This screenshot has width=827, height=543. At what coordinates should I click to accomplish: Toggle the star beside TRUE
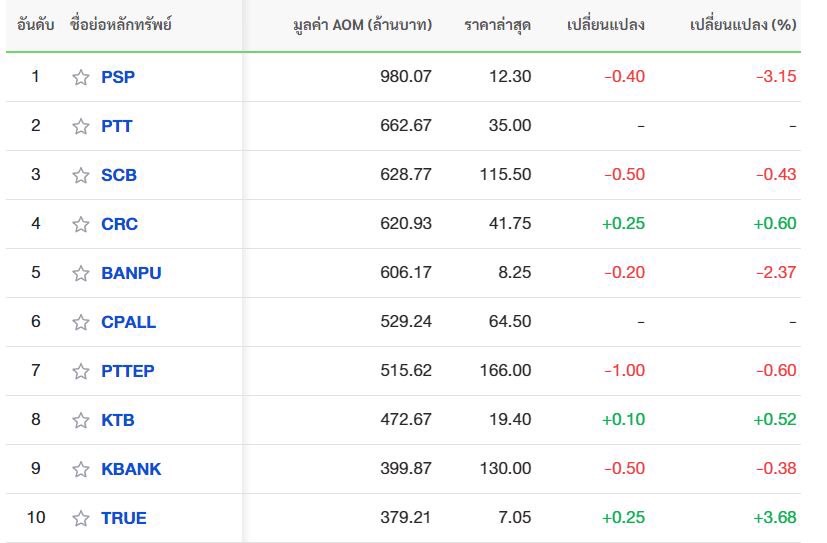[81, 518]
